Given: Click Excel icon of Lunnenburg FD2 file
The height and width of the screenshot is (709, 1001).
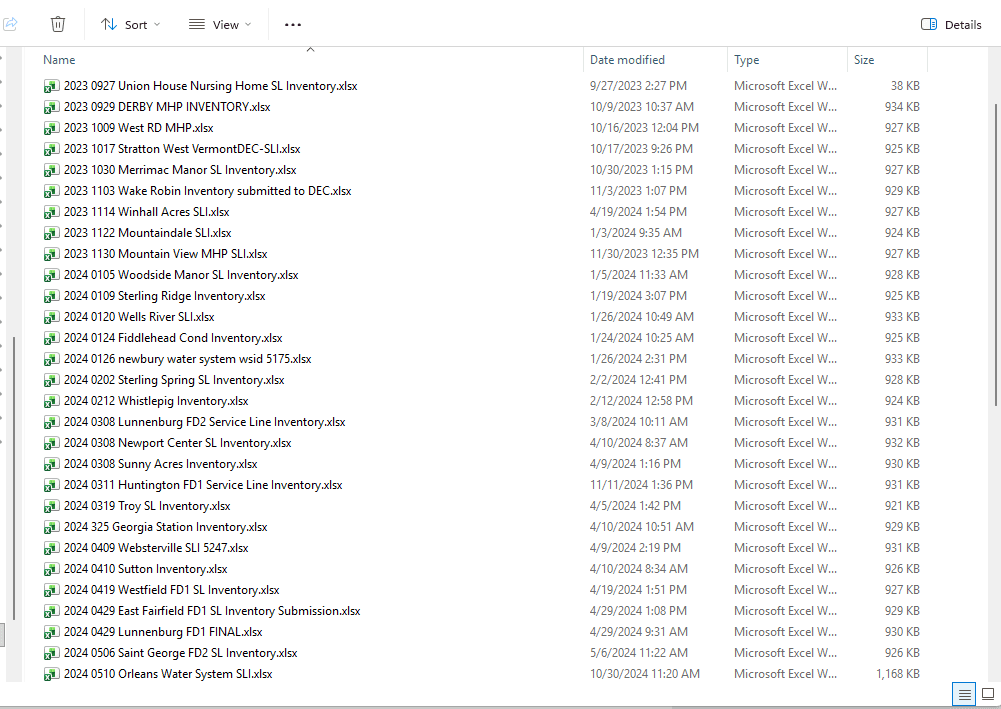Looking at the screenshot, I should 51,423.
